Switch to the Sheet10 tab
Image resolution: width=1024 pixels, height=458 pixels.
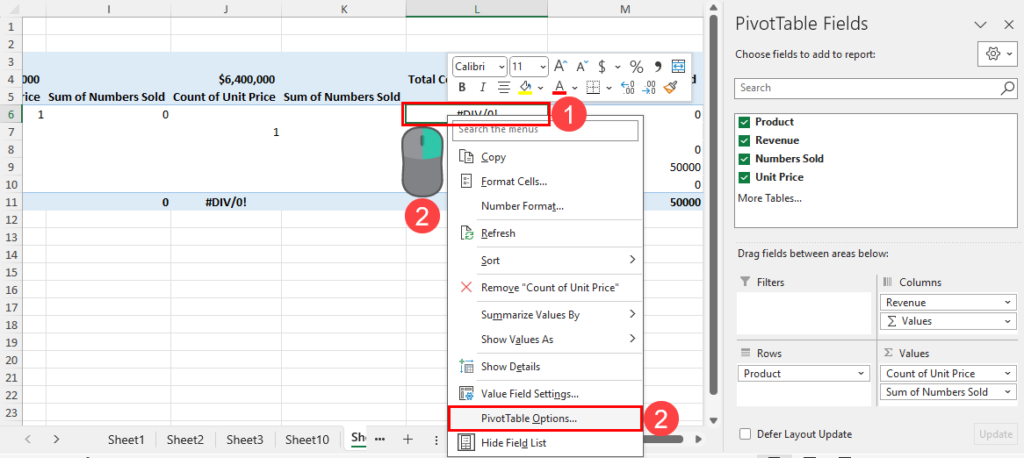[308, 440]
